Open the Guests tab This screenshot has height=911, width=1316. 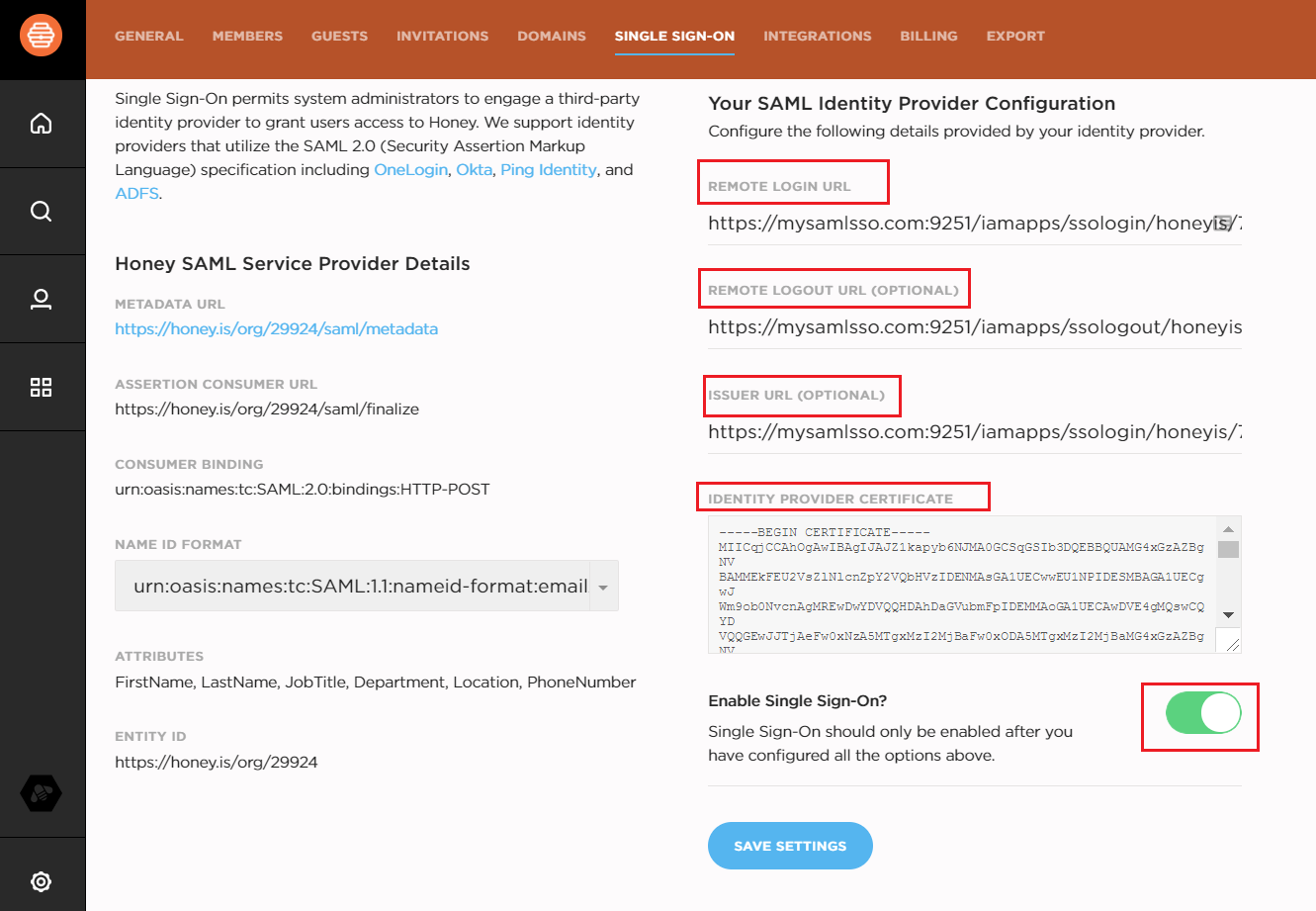339,36
